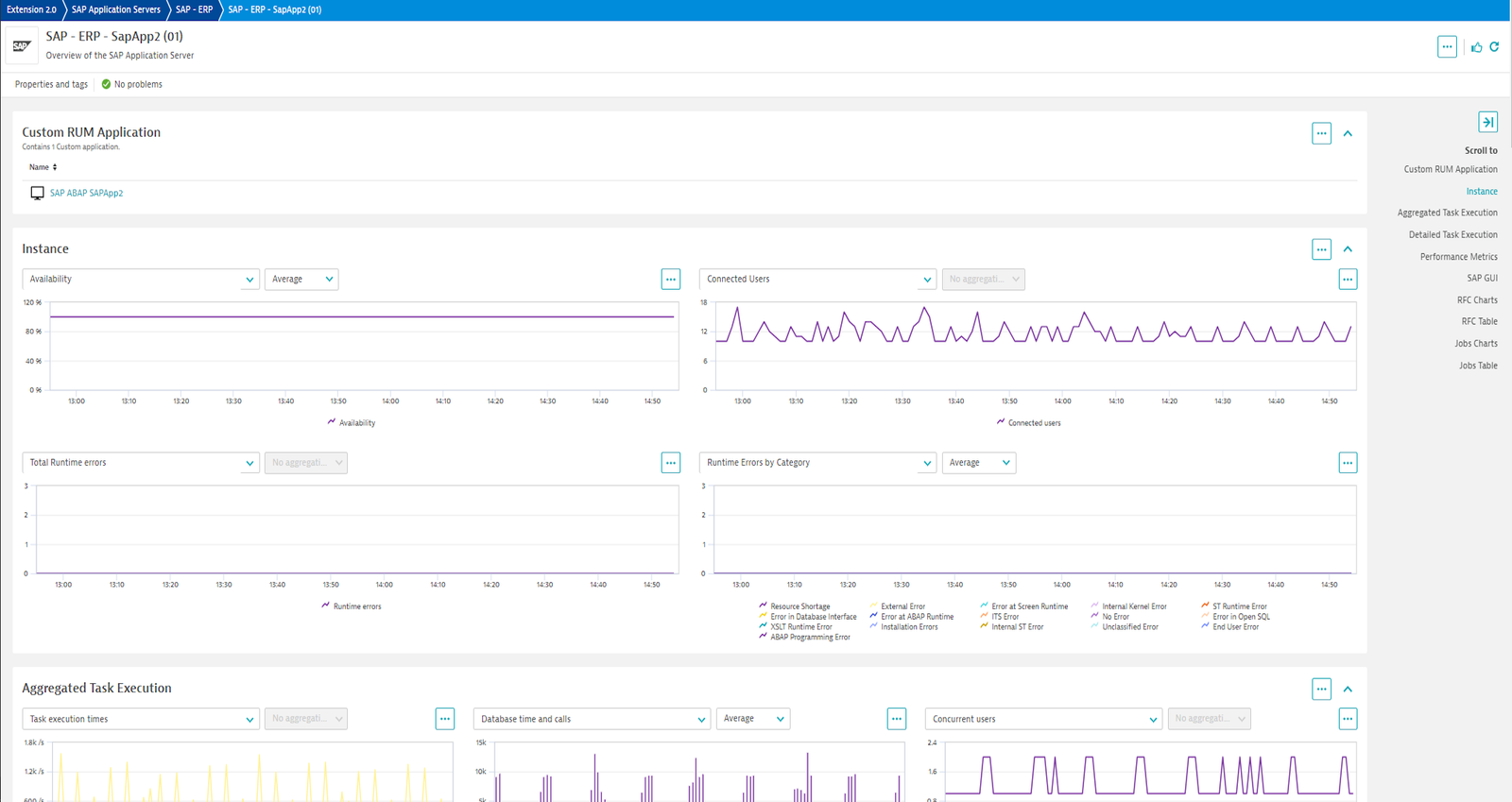1512x802 pixels.
Task: Open Aggregated Task Execution section options
Action: click(1321, 689)
